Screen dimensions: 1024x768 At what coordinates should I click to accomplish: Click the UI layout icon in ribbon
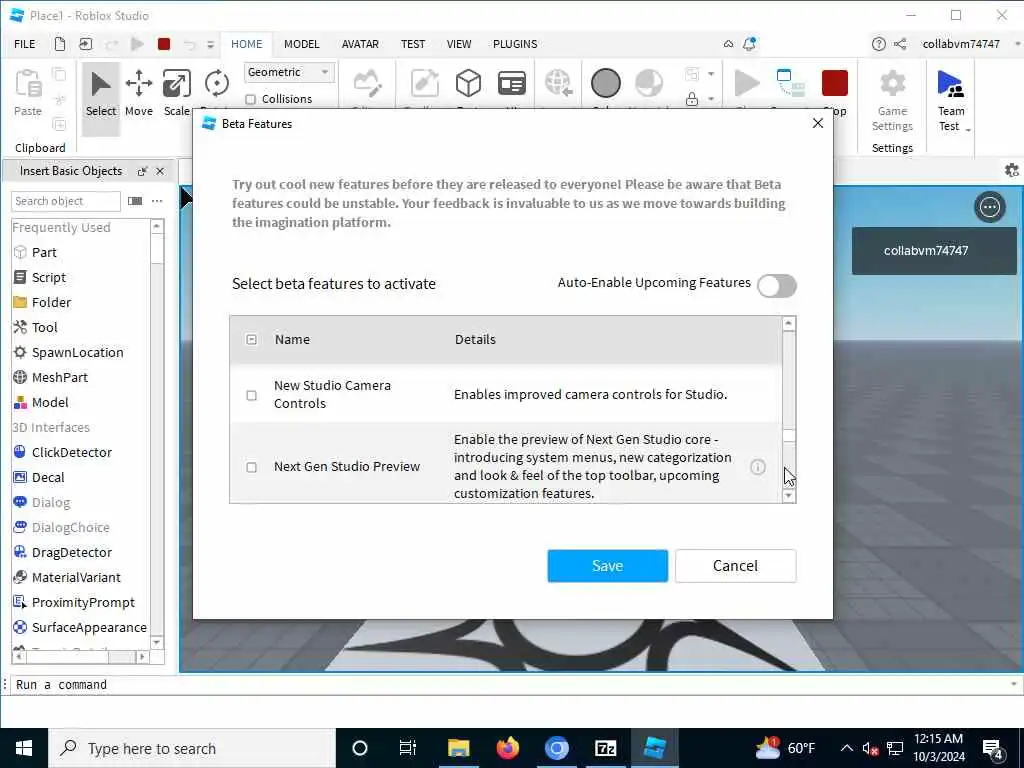point(512,84)
